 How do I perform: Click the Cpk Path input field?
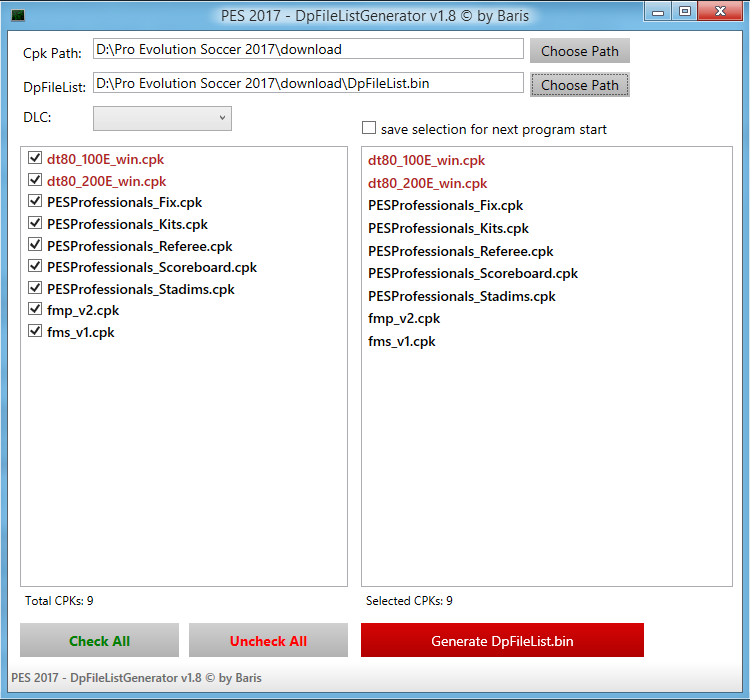pos(308,49)
